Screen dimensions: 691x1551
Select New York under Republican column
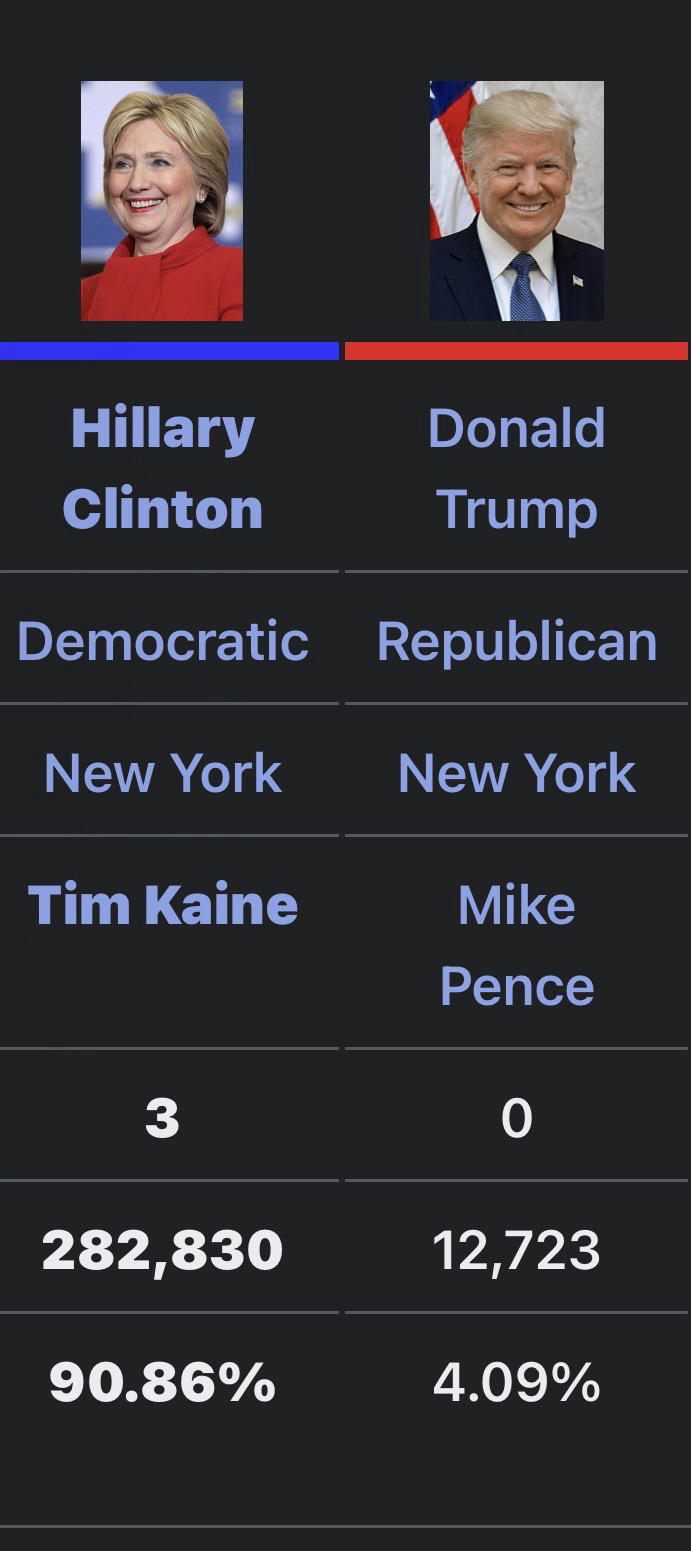tap(517, 773)
